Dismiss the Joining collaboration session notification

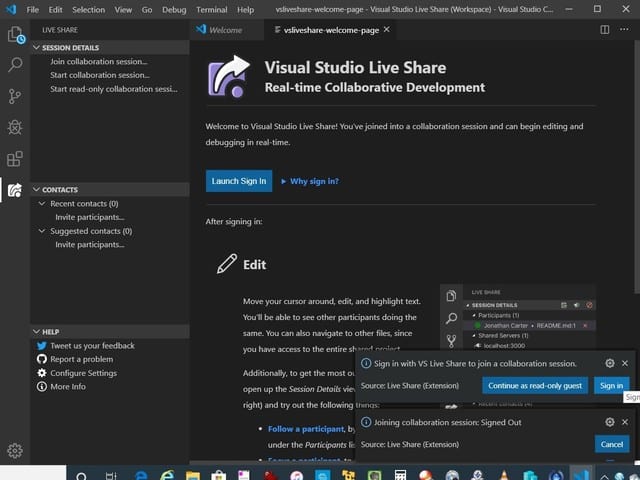click(625, 422)
